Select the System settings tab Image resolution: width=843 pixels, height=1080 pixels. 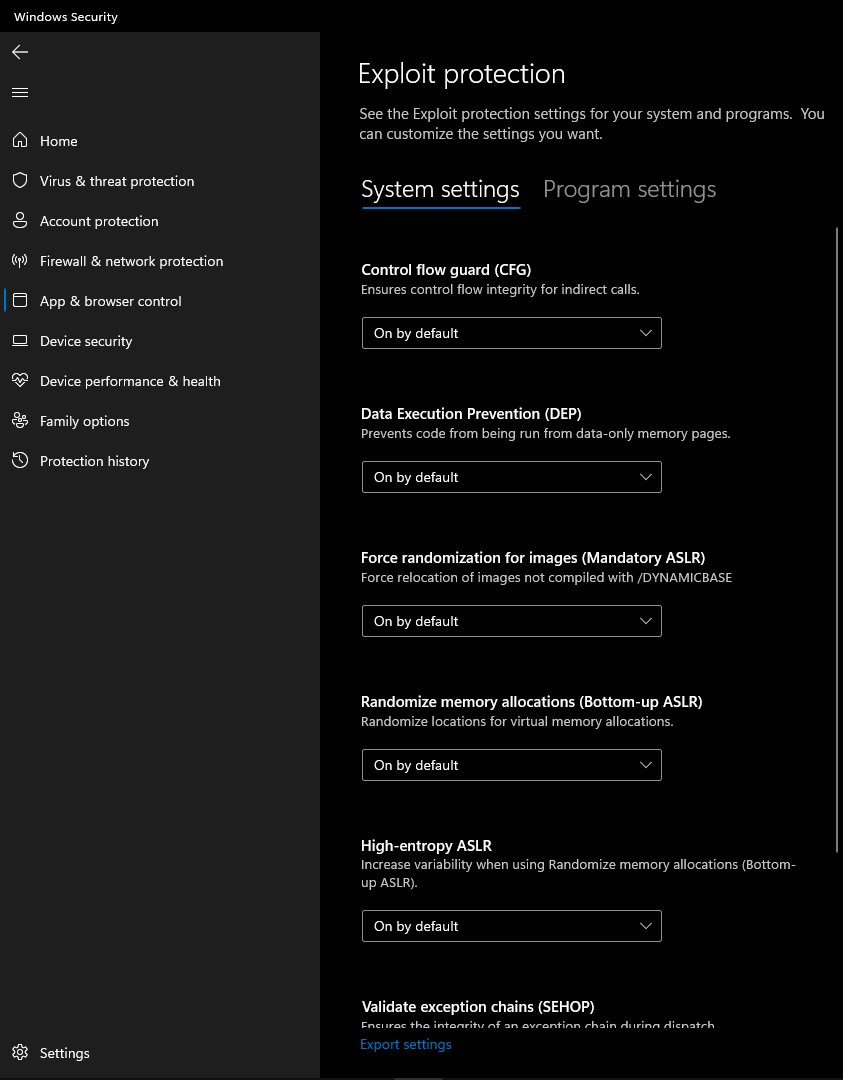pos(440,190)
